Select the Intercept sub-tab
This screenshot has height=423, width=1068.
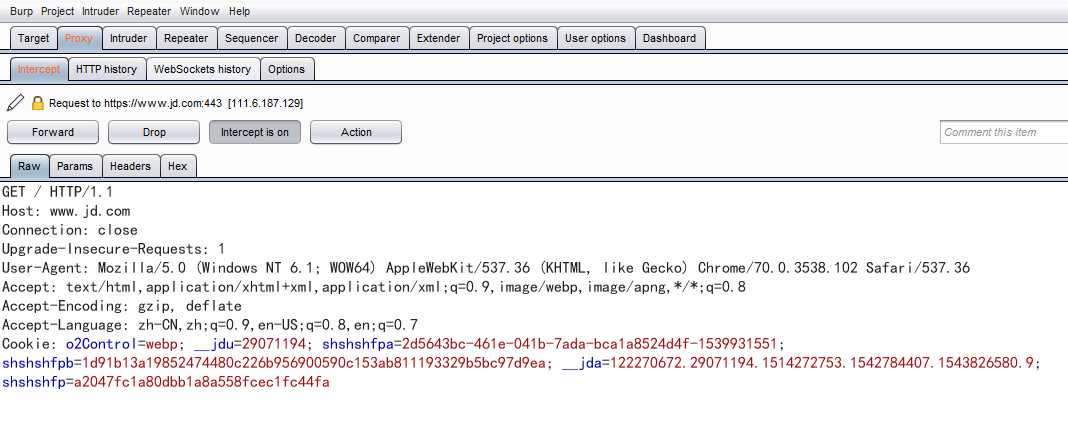(x=39, y=69)
